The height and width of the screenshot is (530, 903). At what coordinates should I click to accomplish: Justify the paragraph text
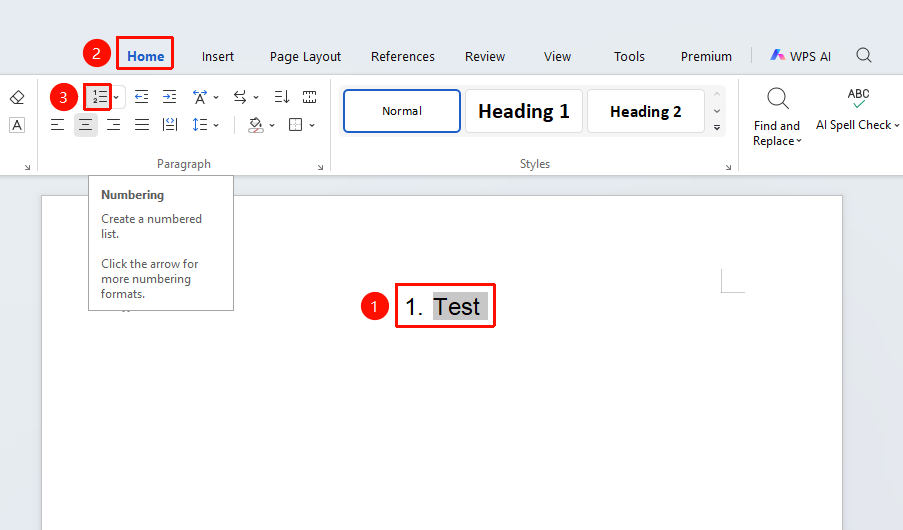tap(142, 124)
